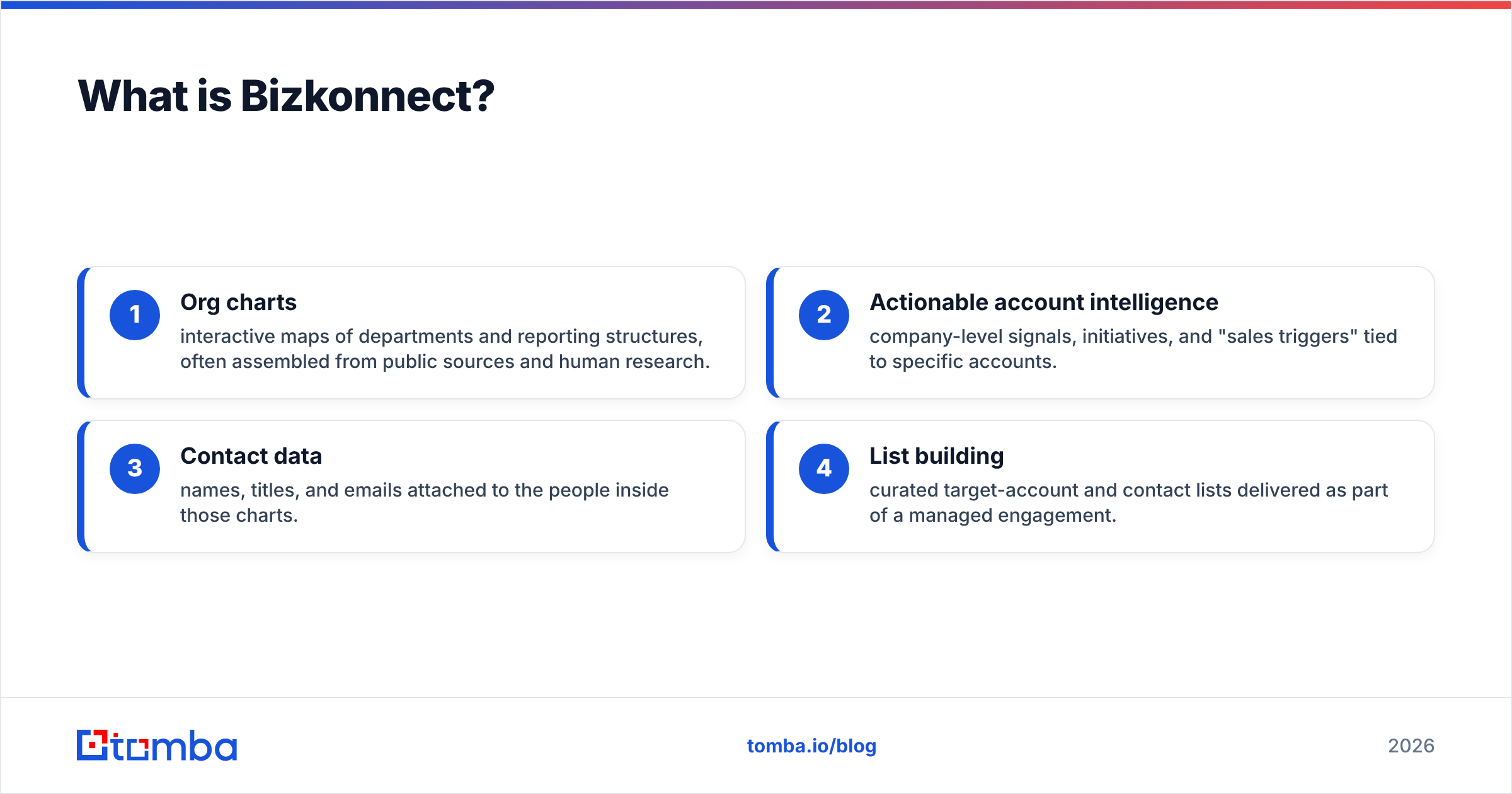Click description starting 'company-level signals, initiatives'
This screenshot has height=794, width=1512.
point(1133,349)
